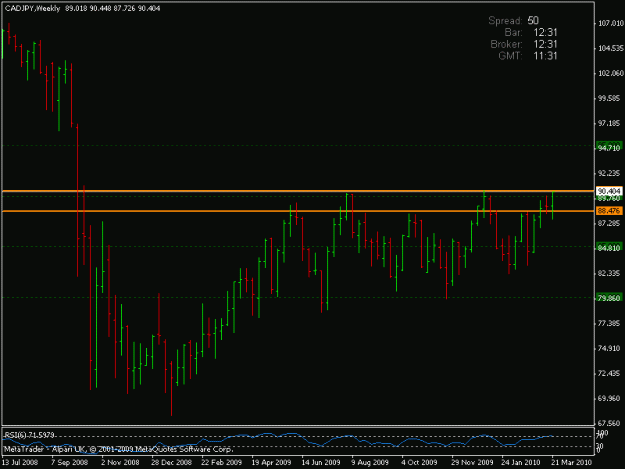
Task: Click the 21 Mar 2010 date label
Action: point(571,462)
